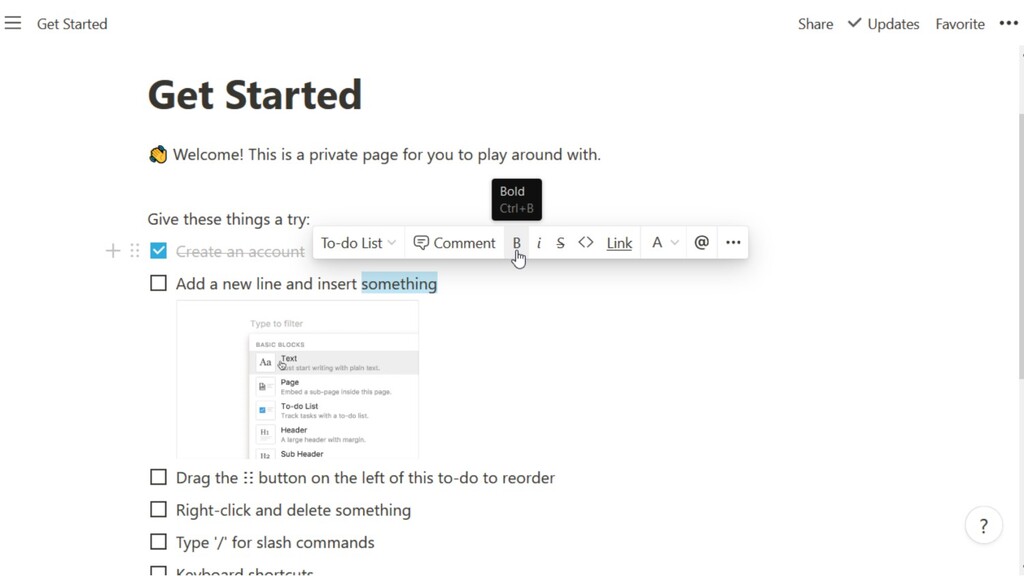Viewport: 1024px width, 576px height.
Task: Open the text color A dropdown
Action: pos(665,243)
